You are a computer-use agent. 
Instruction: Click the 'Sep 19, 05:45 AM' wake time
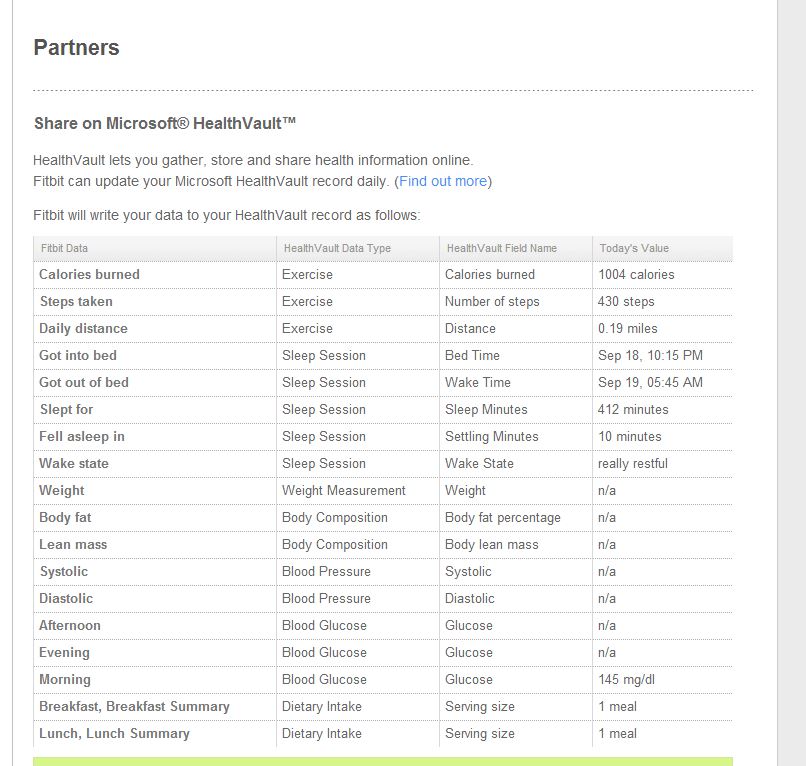650,382
